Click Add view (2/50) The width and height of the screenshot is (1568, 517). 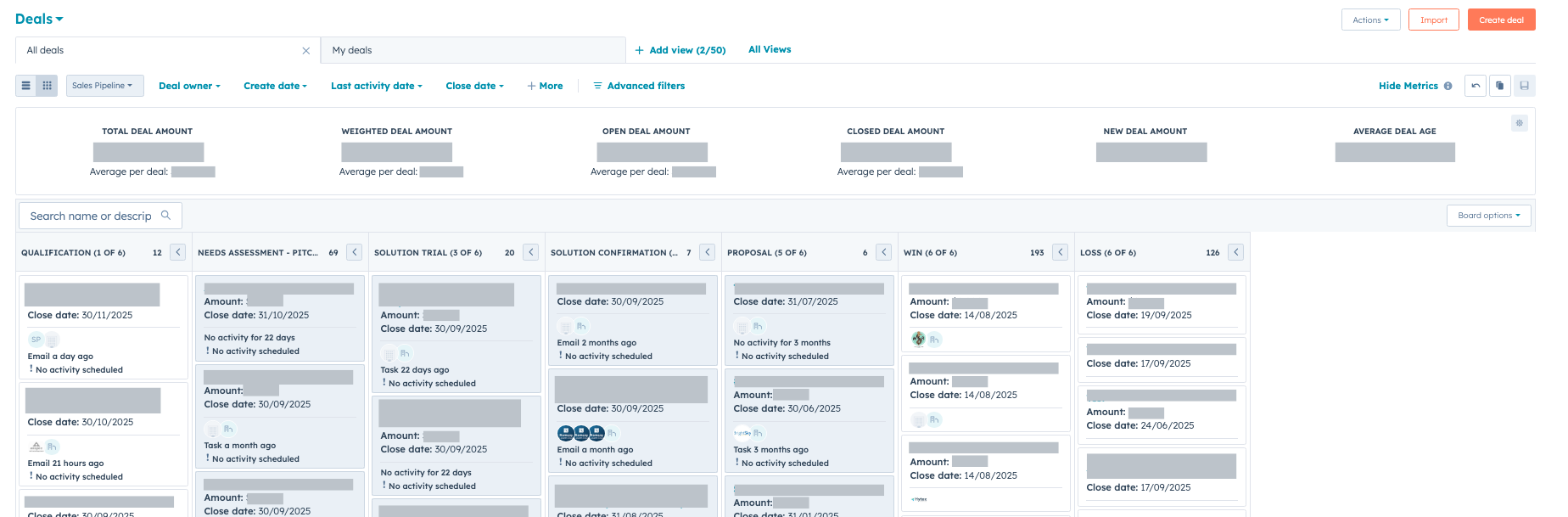pos(680,50)
